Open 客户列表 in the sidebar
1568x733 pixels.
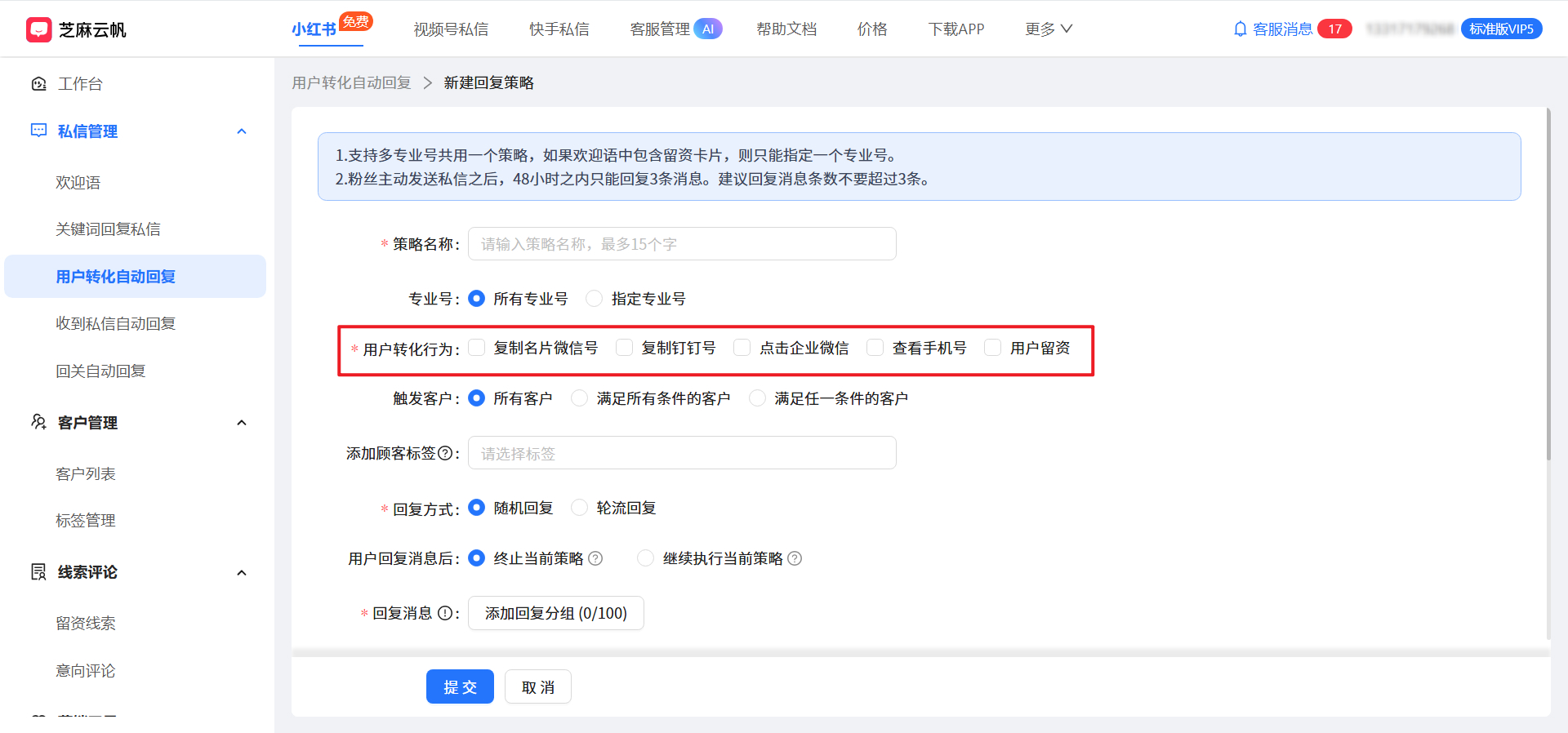pyautogui.click(x=86, y=474)
